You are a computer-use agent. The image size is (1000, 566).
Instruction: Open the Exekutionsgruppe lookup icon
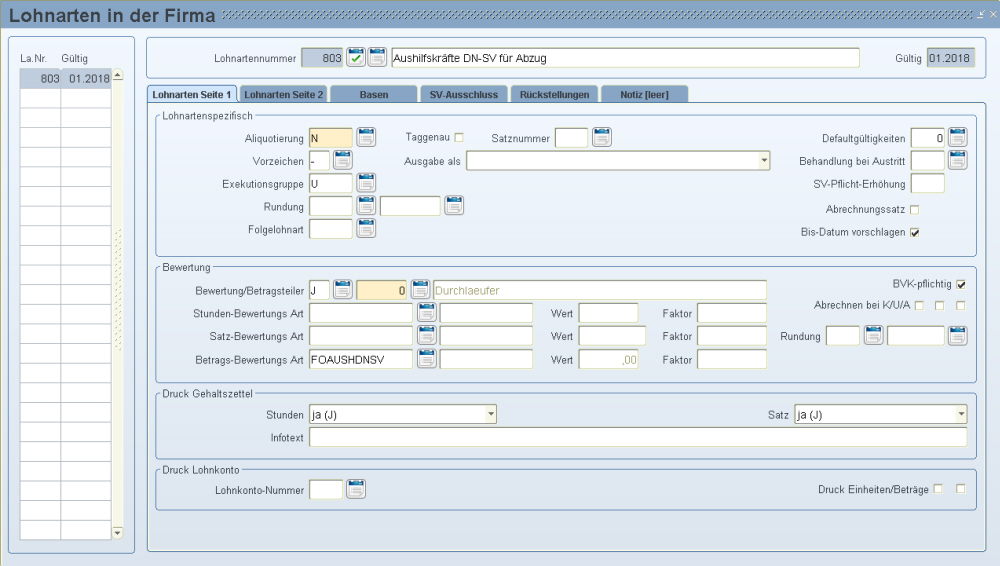[366, 183]
